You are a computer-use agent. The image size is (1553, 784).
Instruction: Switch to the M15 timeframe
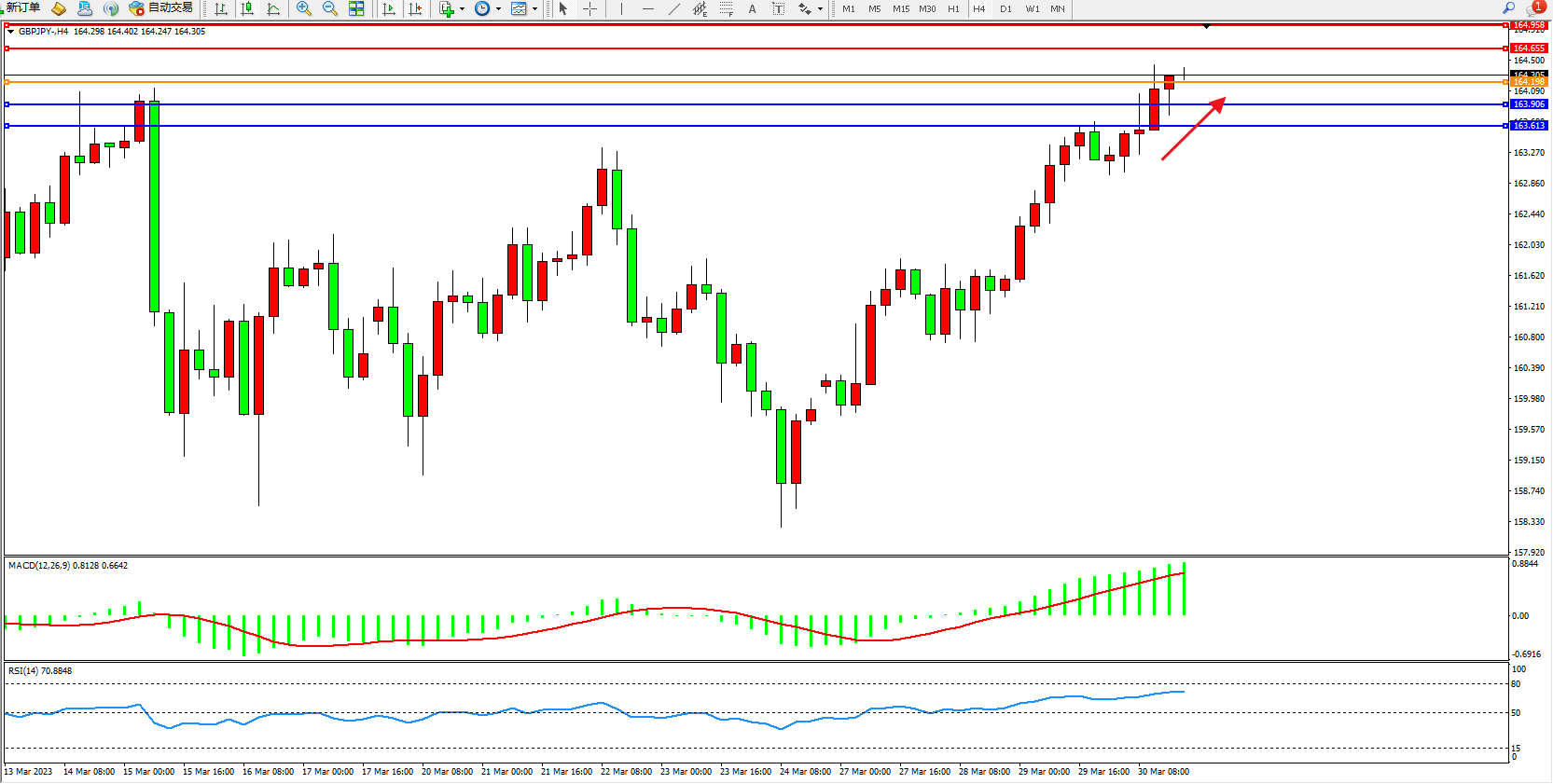point(900,9)
